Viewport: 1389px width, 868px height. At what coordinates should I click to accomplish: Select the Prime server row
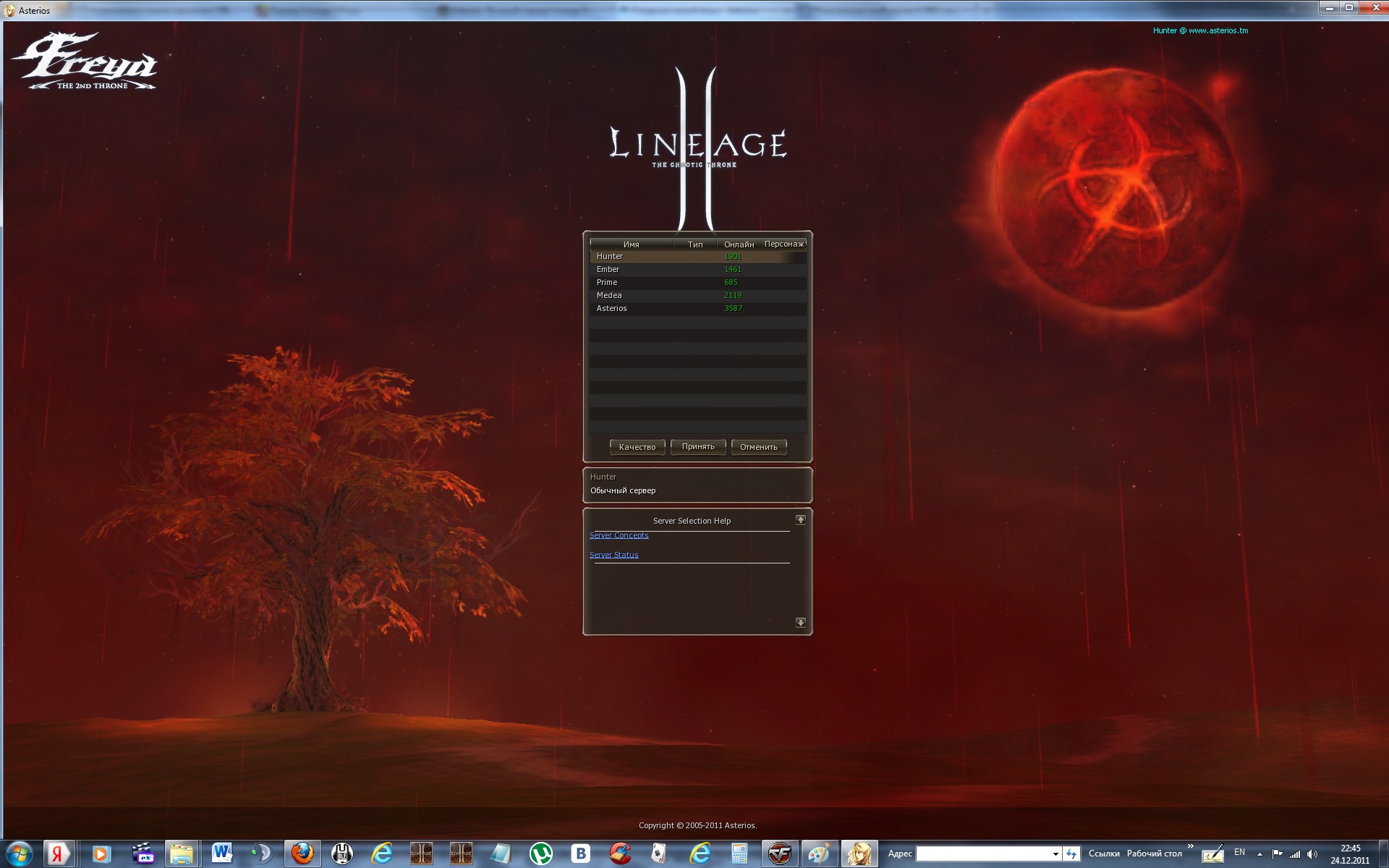coord(698,282)
